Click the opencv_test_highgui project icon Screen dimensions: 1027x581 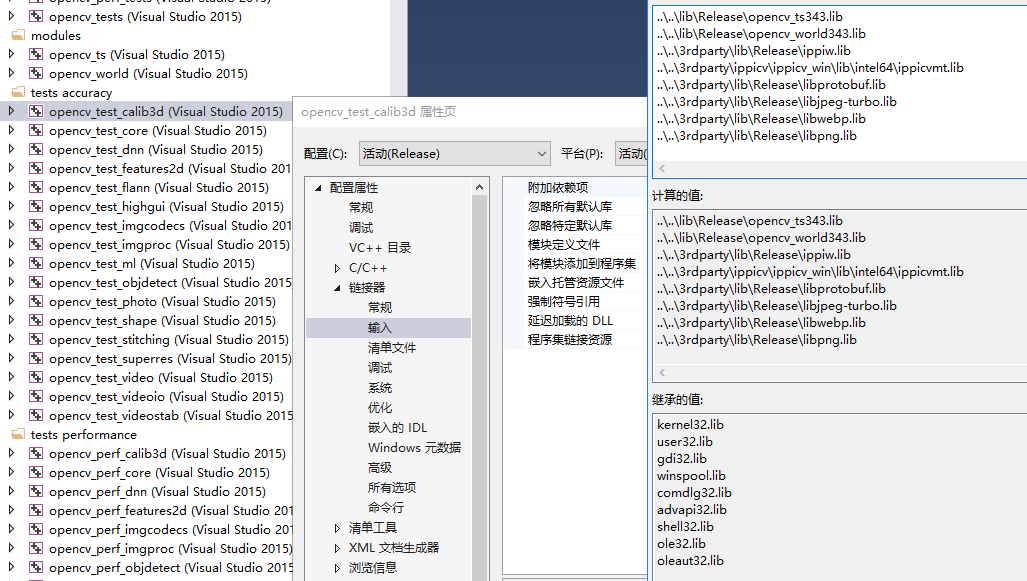[36, 206]
